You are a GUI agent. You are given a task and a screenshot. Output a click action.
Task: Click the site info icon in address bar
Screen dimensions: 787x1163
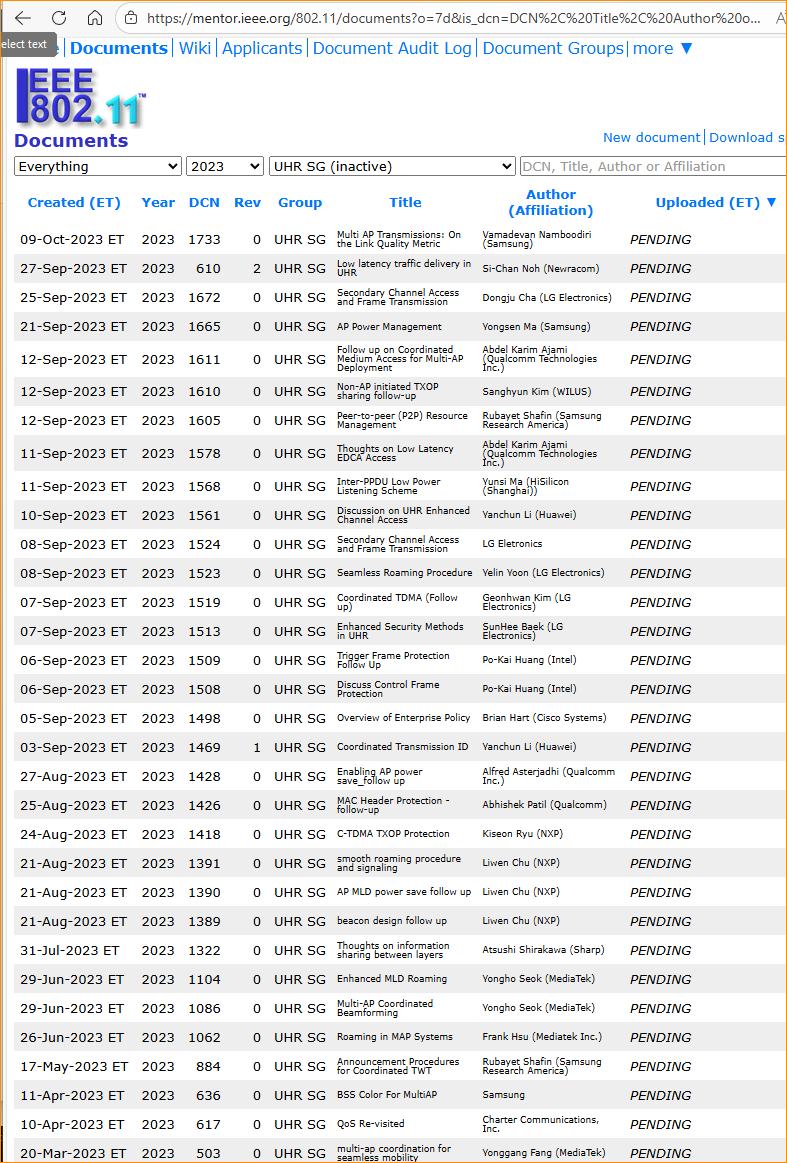click(130, 18)
